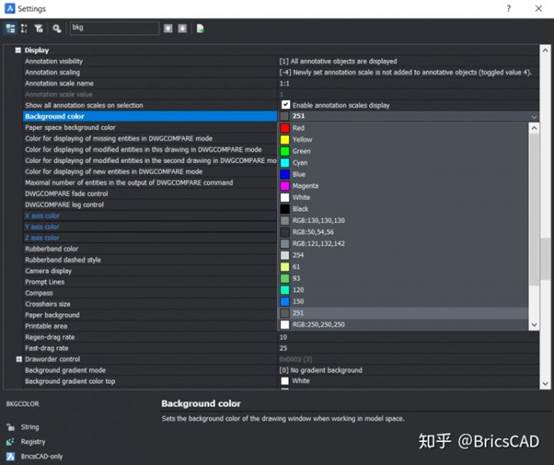The width and height of the screenshot is (554, 465).
Task: Click the filter view toolbar icon
Action: [x=39, y=28]
